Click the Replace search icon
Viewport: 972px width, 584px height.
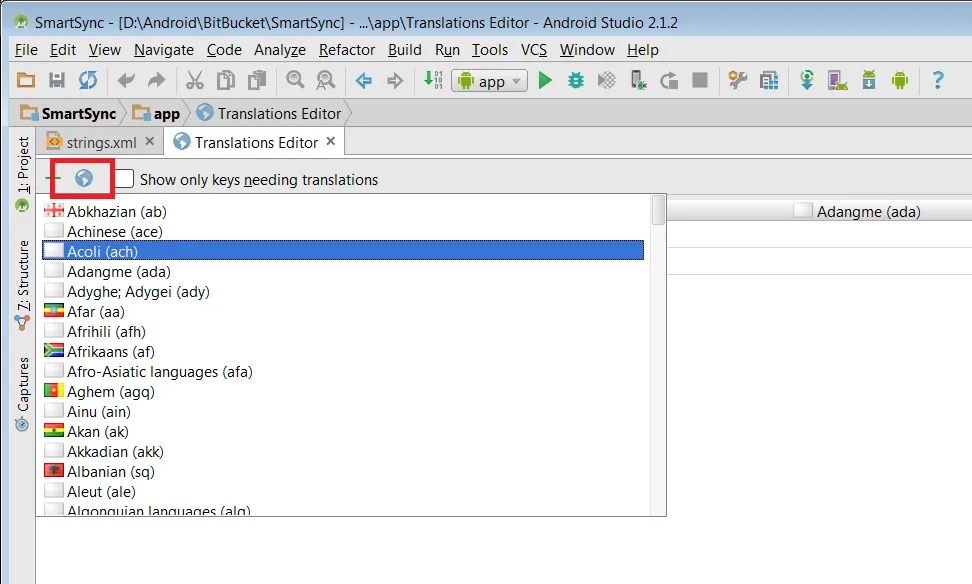click(x=325, y=80)
